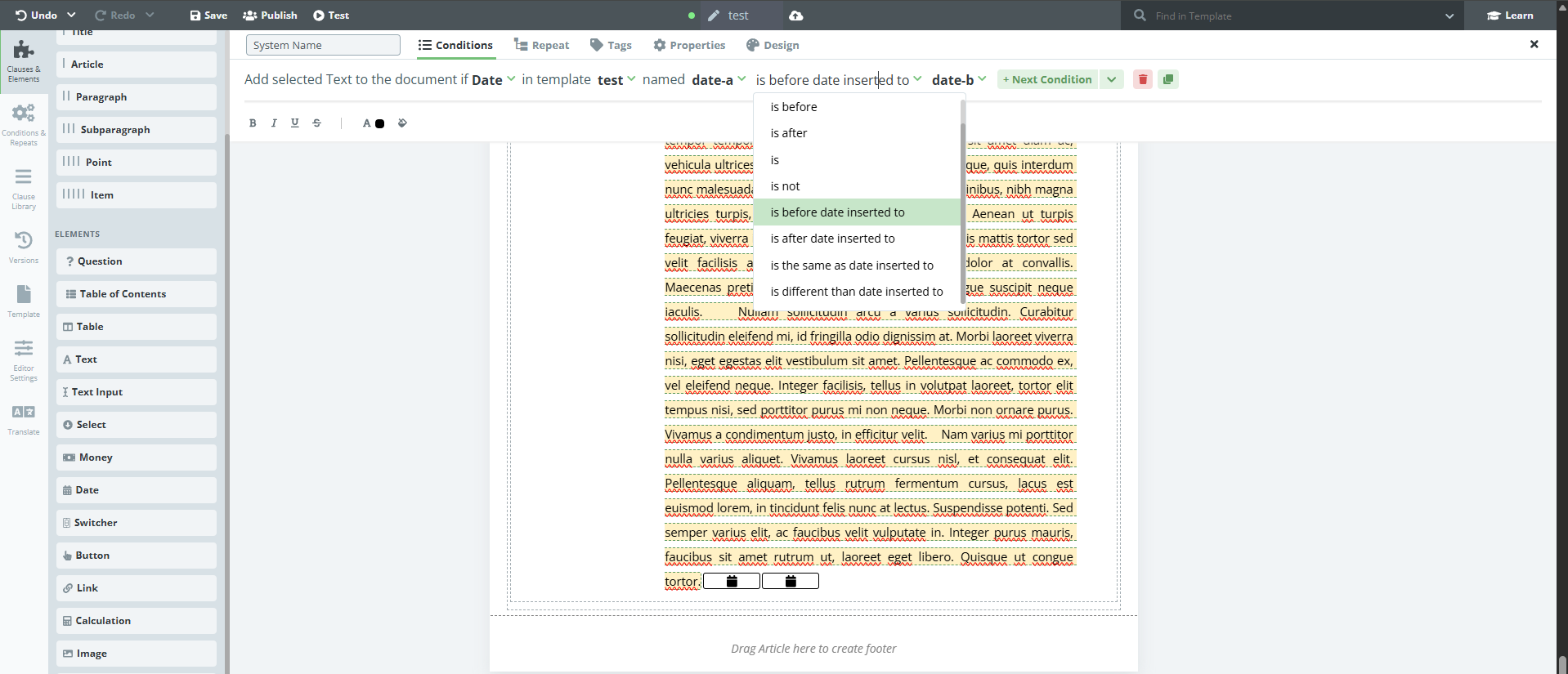Open the black text color swatch

pos(379,123)
